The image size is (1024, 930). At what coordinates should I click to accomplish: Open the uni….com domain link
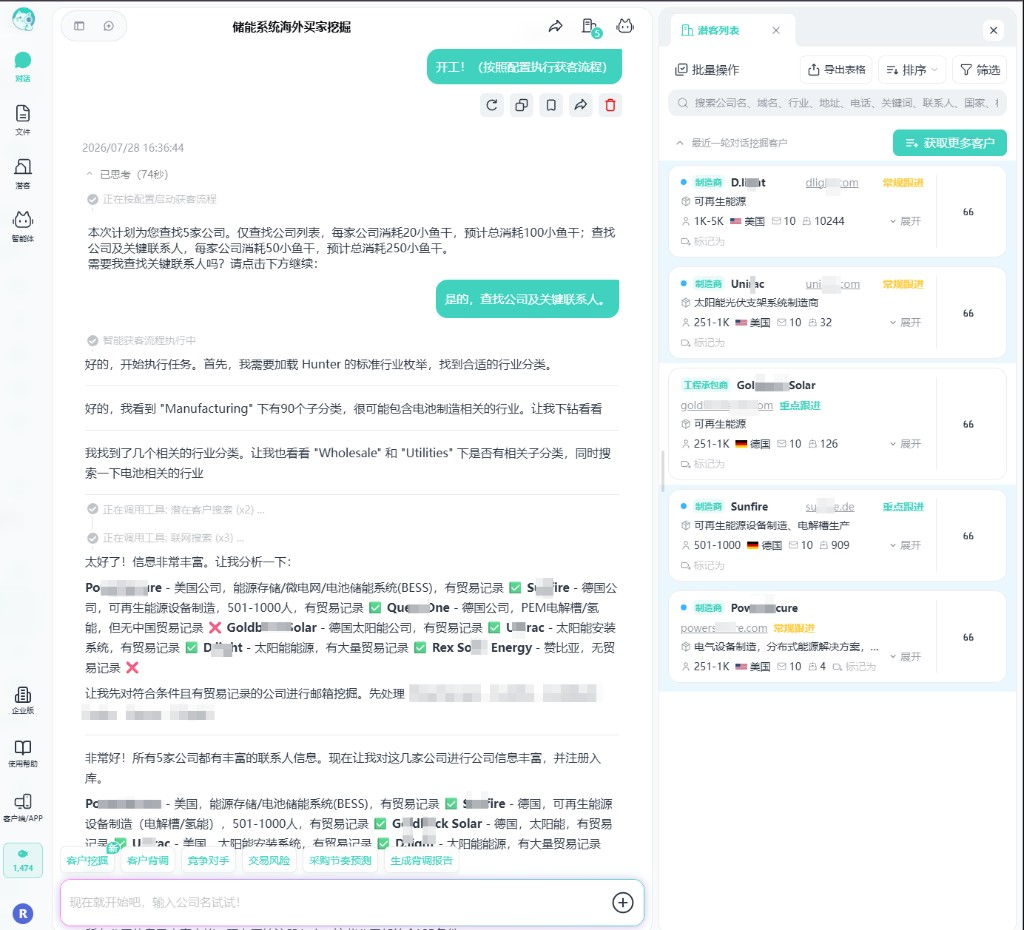click(833, 284)
